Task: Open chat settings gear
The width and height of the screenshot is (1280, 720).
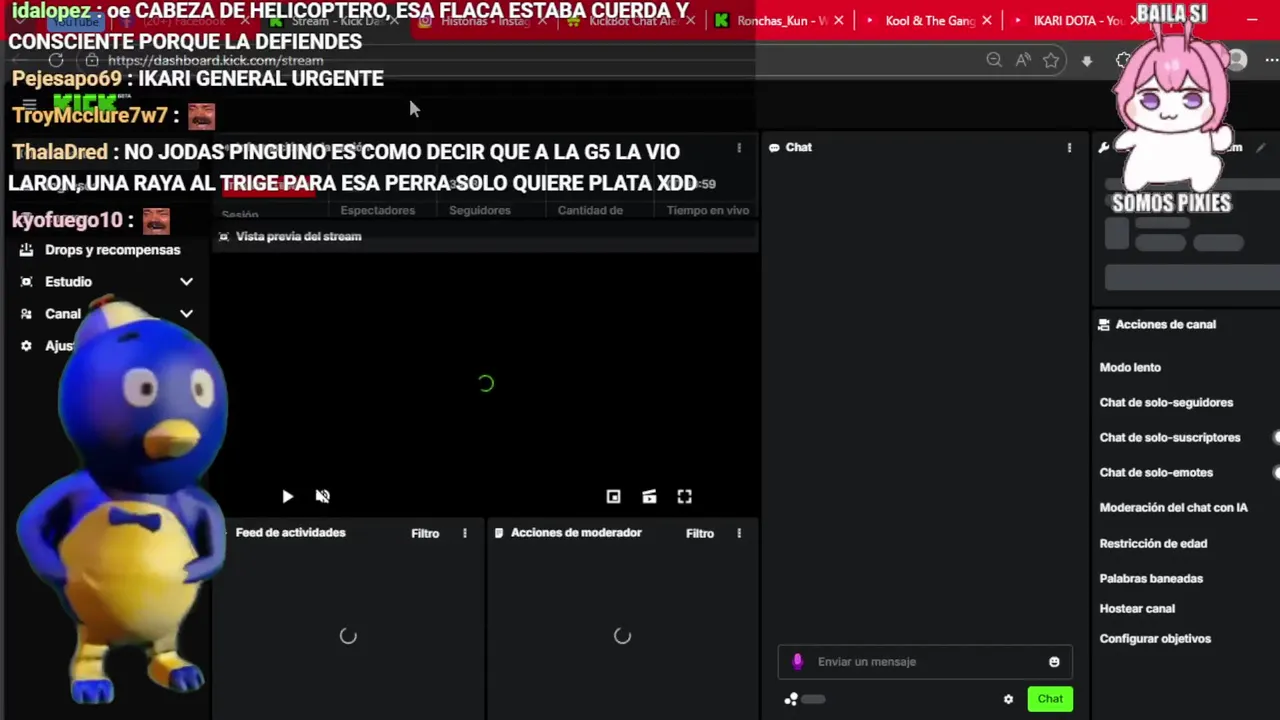Action: pos(1008,699)
